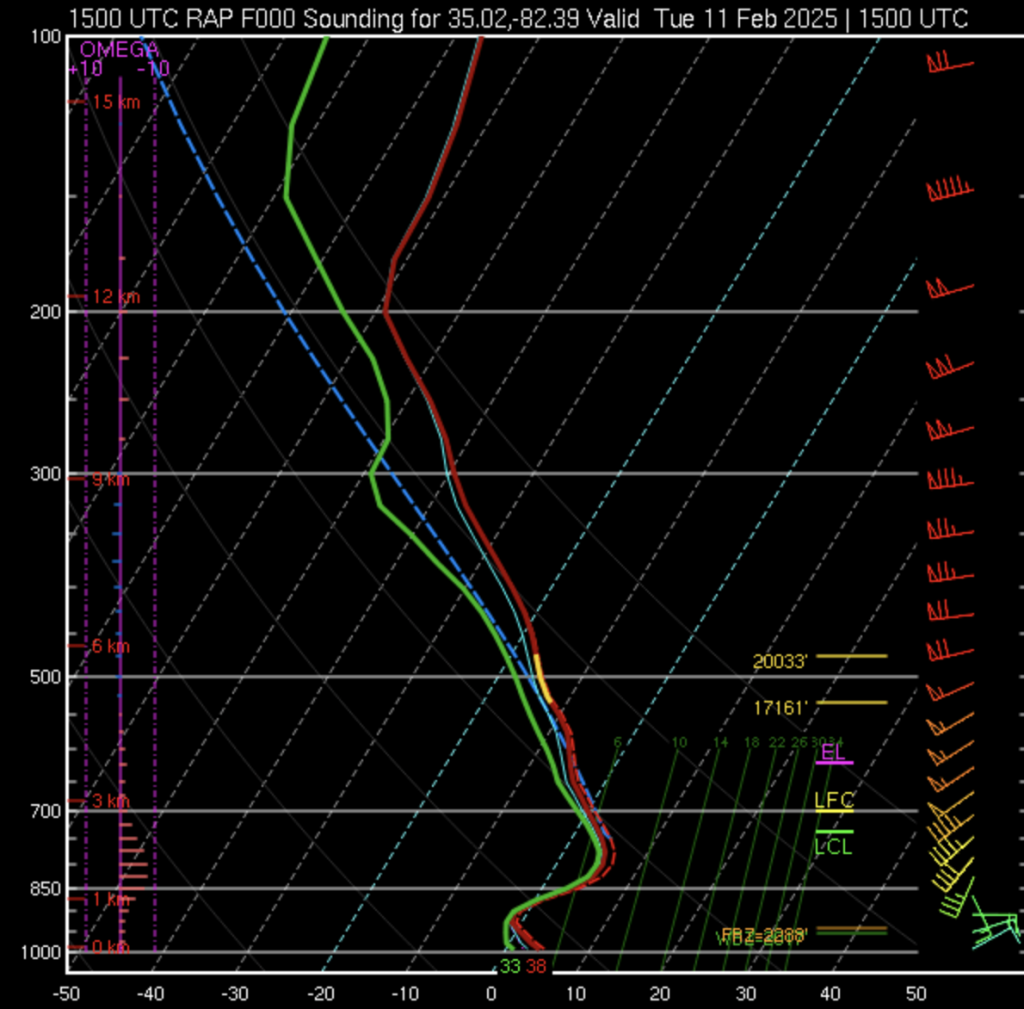Screen dimensions: 1024x1009
Task: Click 0 on the temperature axis
Action: coord(491,994)
